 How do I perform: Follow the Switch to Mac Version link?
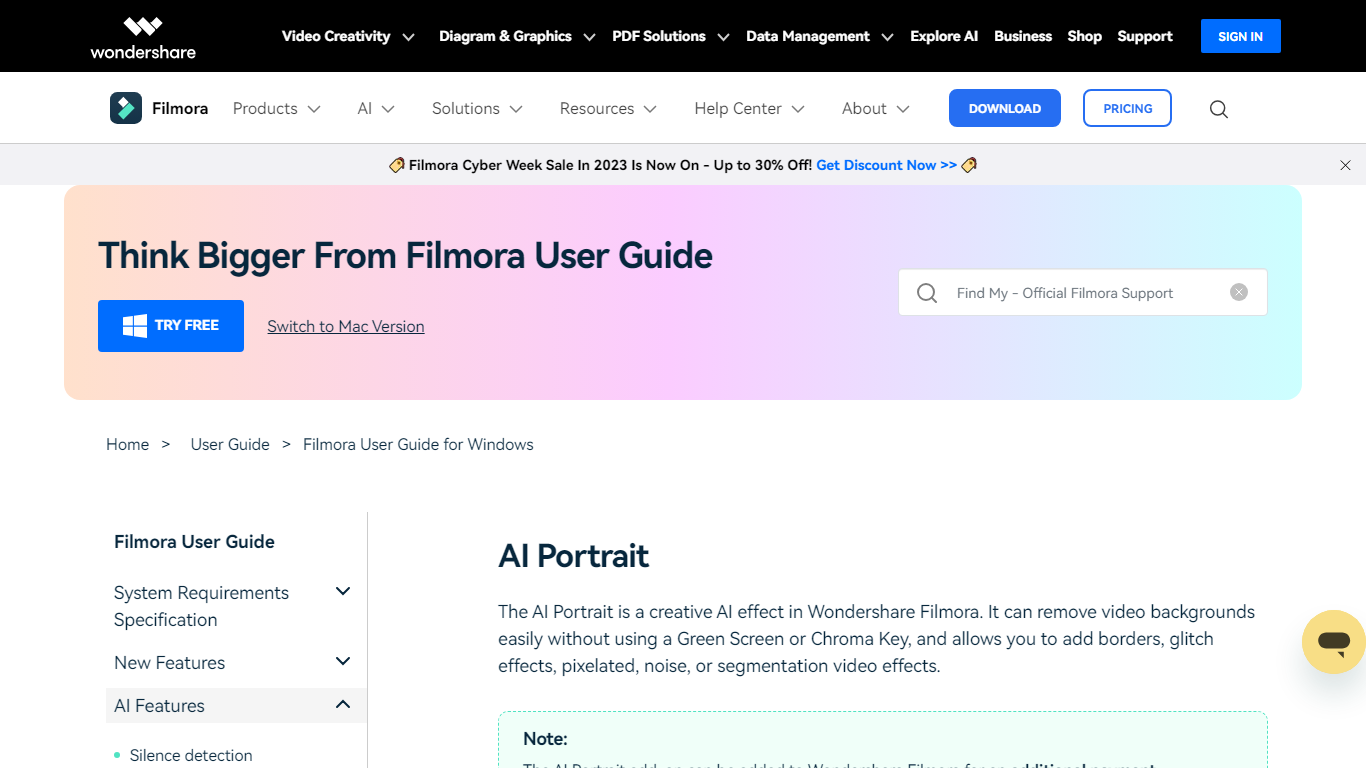pos(346,326)
